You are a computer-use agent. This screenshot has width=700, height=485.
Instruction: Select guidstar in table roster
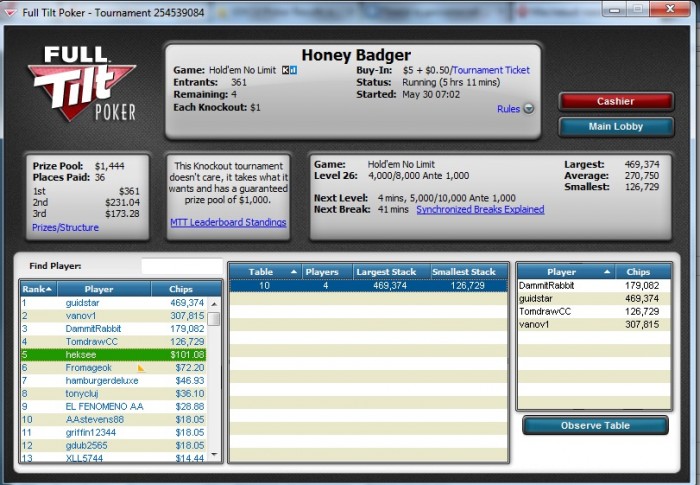point(594,298)
